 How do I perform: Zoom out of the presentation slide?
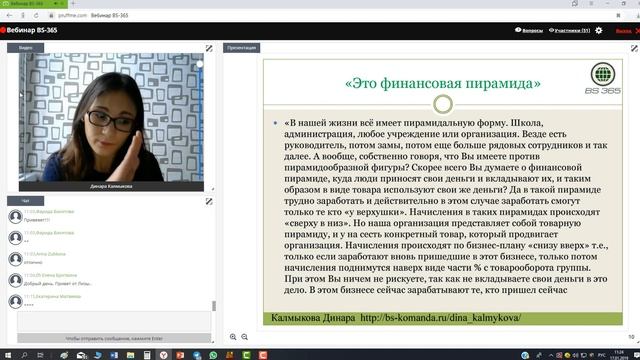click(244, 337)
